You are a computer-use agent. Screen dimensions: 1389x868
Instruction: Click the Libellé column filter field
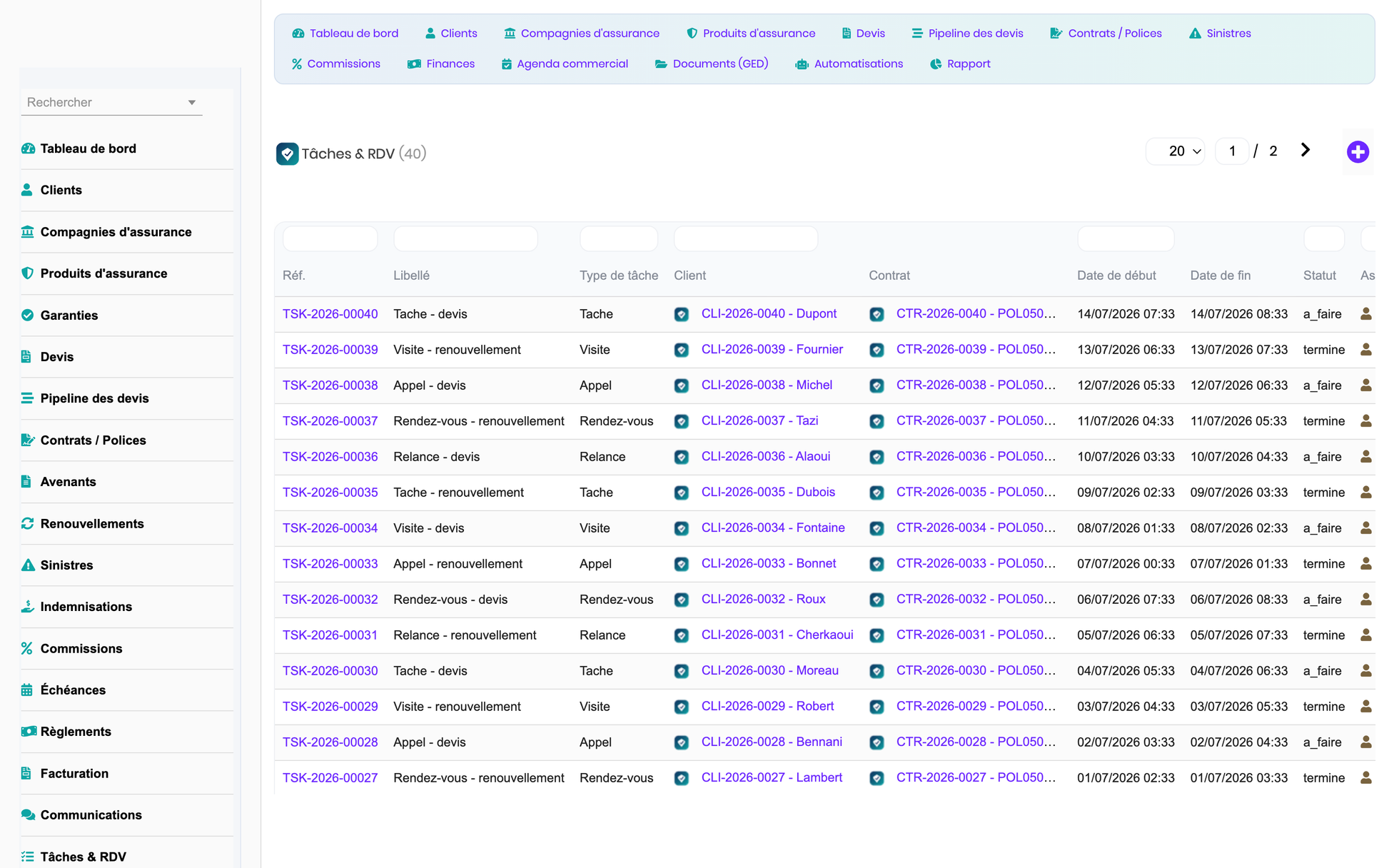point(465,238)
